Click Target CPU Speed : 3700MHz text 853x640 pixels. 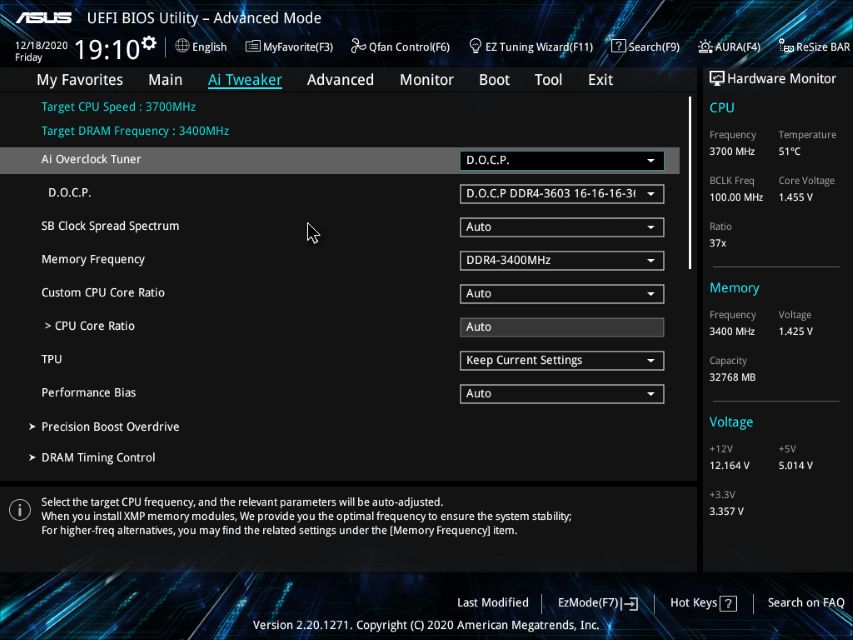click(x=119, y=107)
